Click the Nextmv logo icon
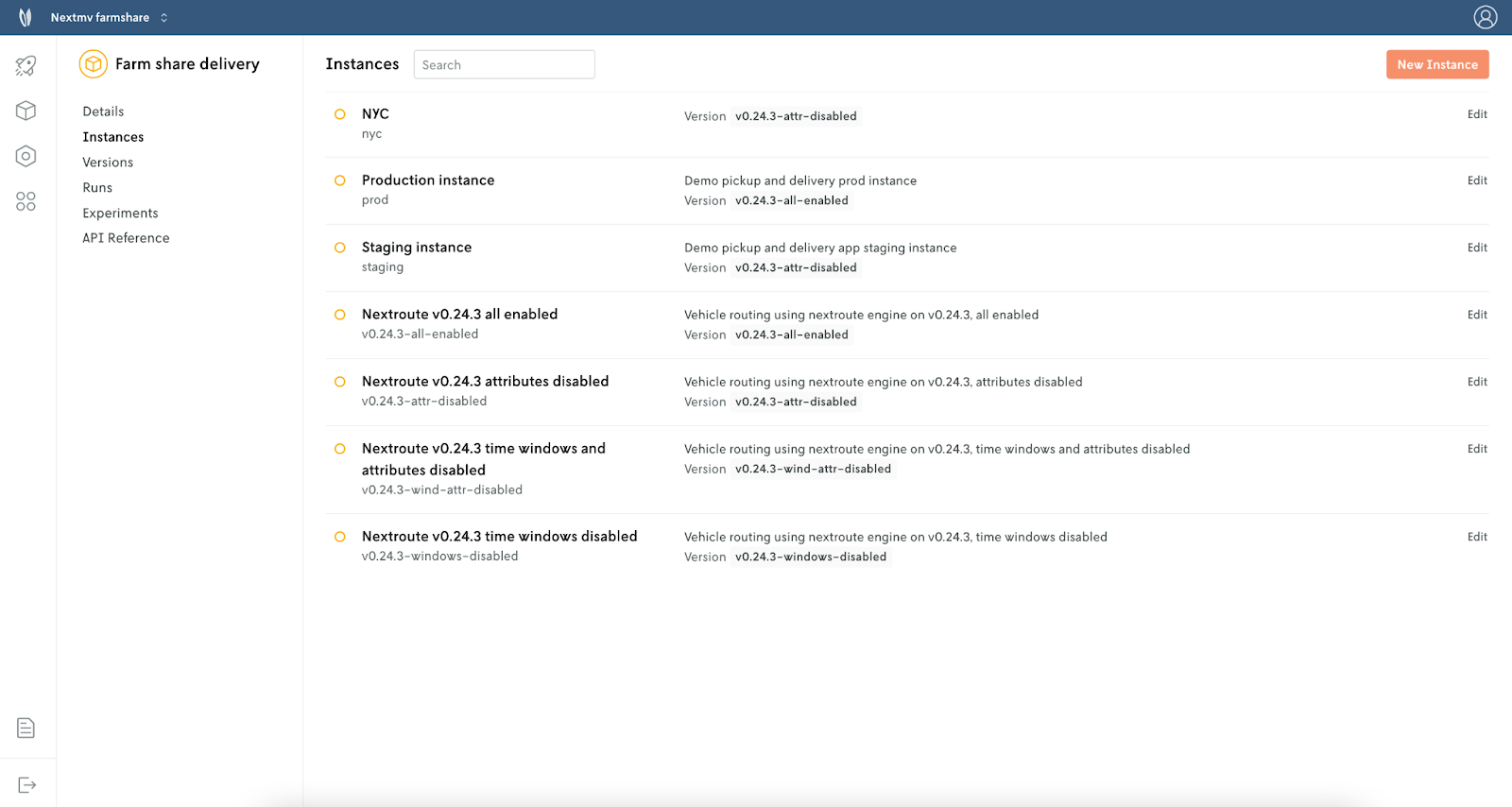 [26, 17]
